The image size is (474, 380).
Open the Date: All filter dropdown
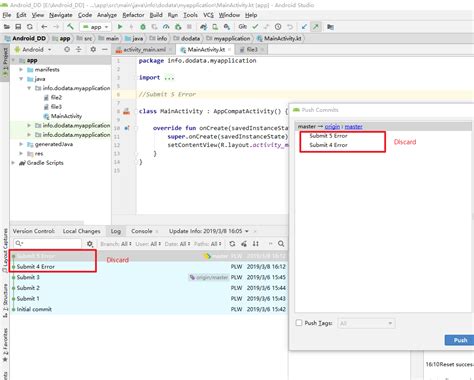tap(177, 244)
